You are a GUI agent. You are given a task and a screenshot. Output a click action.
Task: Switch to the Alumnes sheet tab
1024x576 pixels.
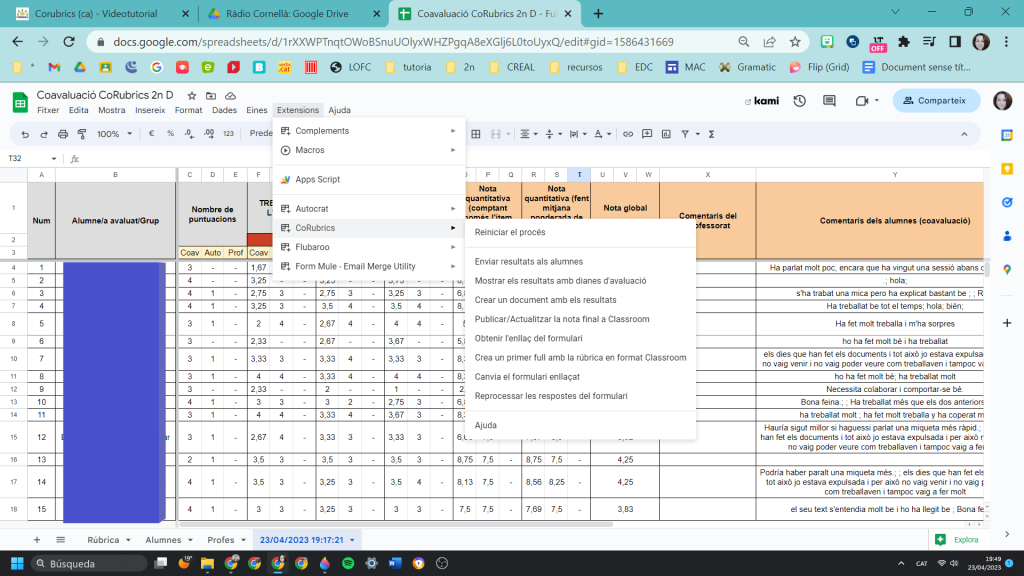coord(162,540)
